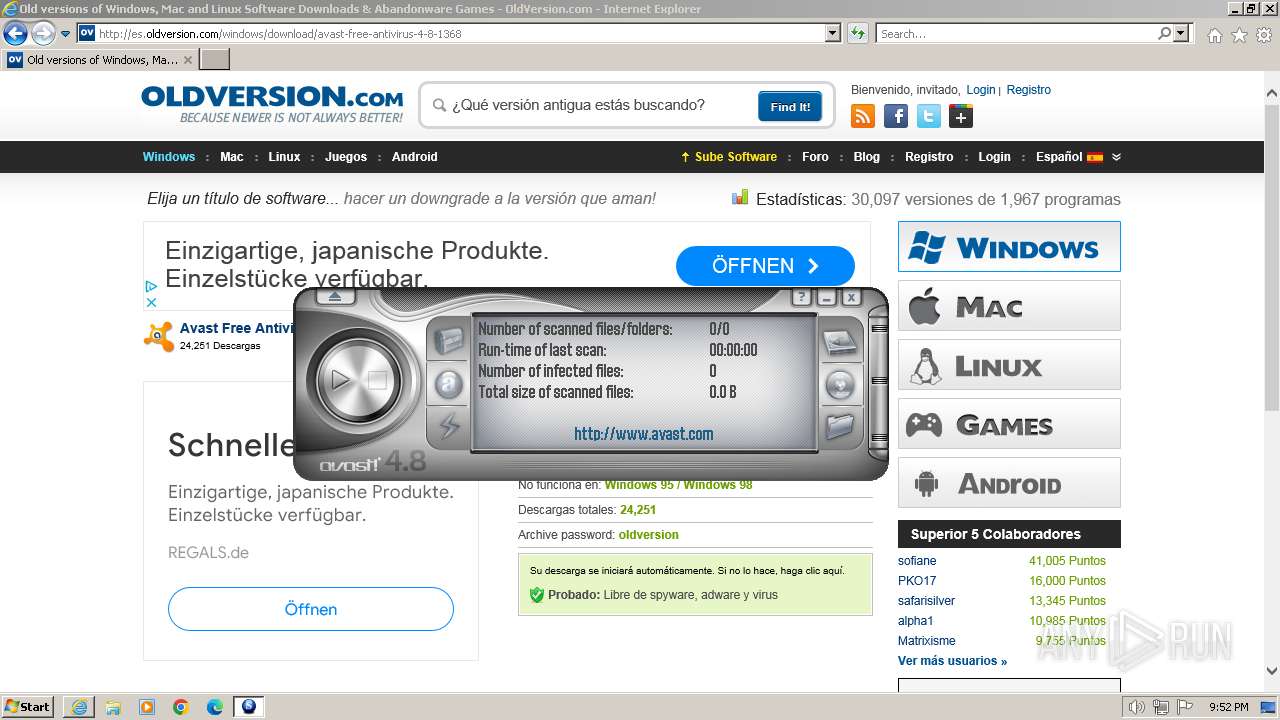Click volume speaker tray icon
1280x720 pixels.
click(x=1136, y=707)
